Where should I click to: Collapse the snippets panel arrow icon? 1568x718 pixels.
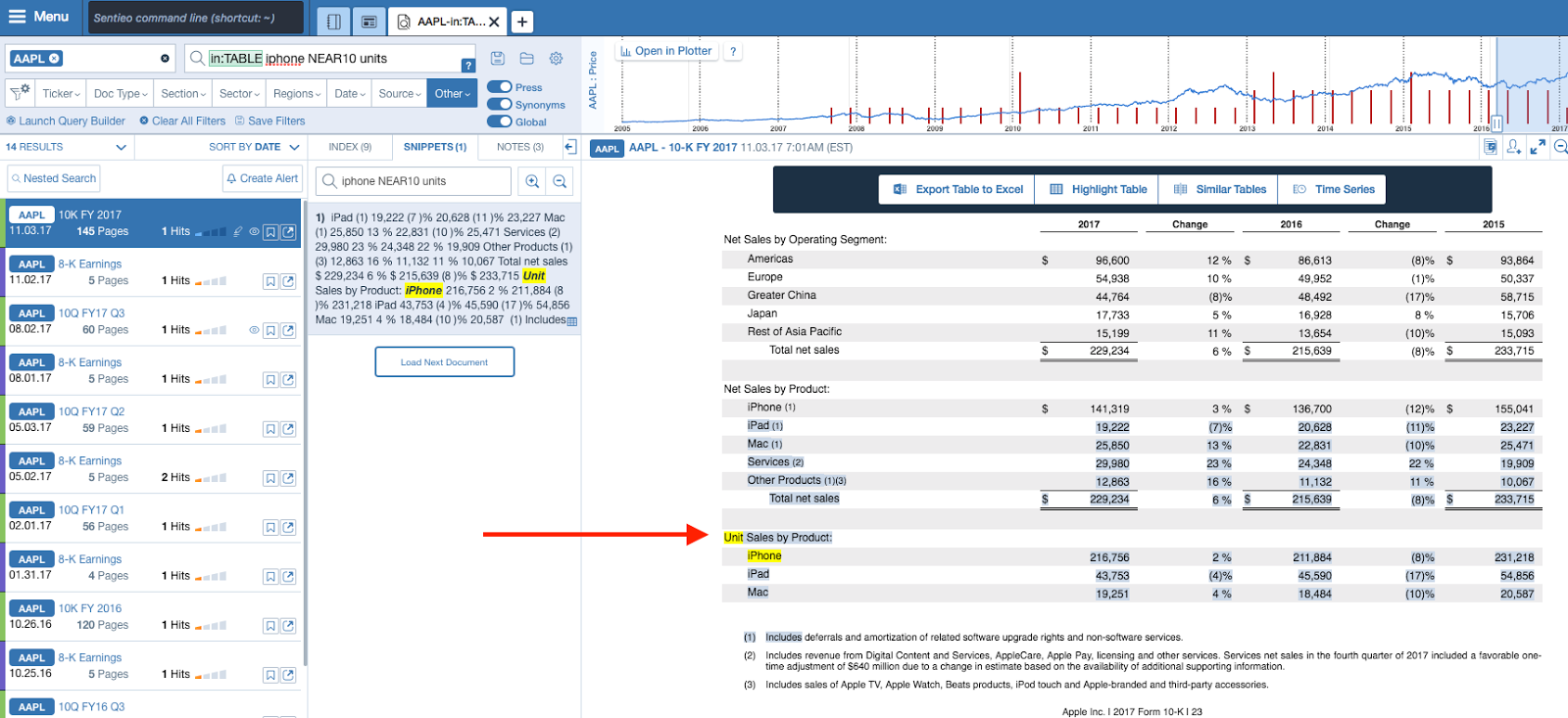coord(570,147)
